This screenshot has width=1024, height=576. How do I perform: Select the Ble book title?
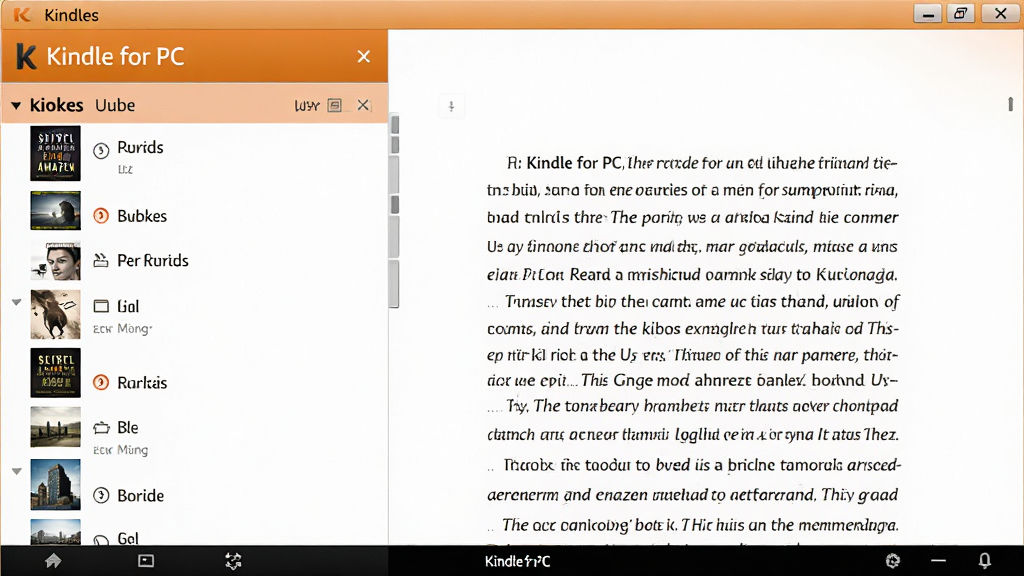(127, 428)
